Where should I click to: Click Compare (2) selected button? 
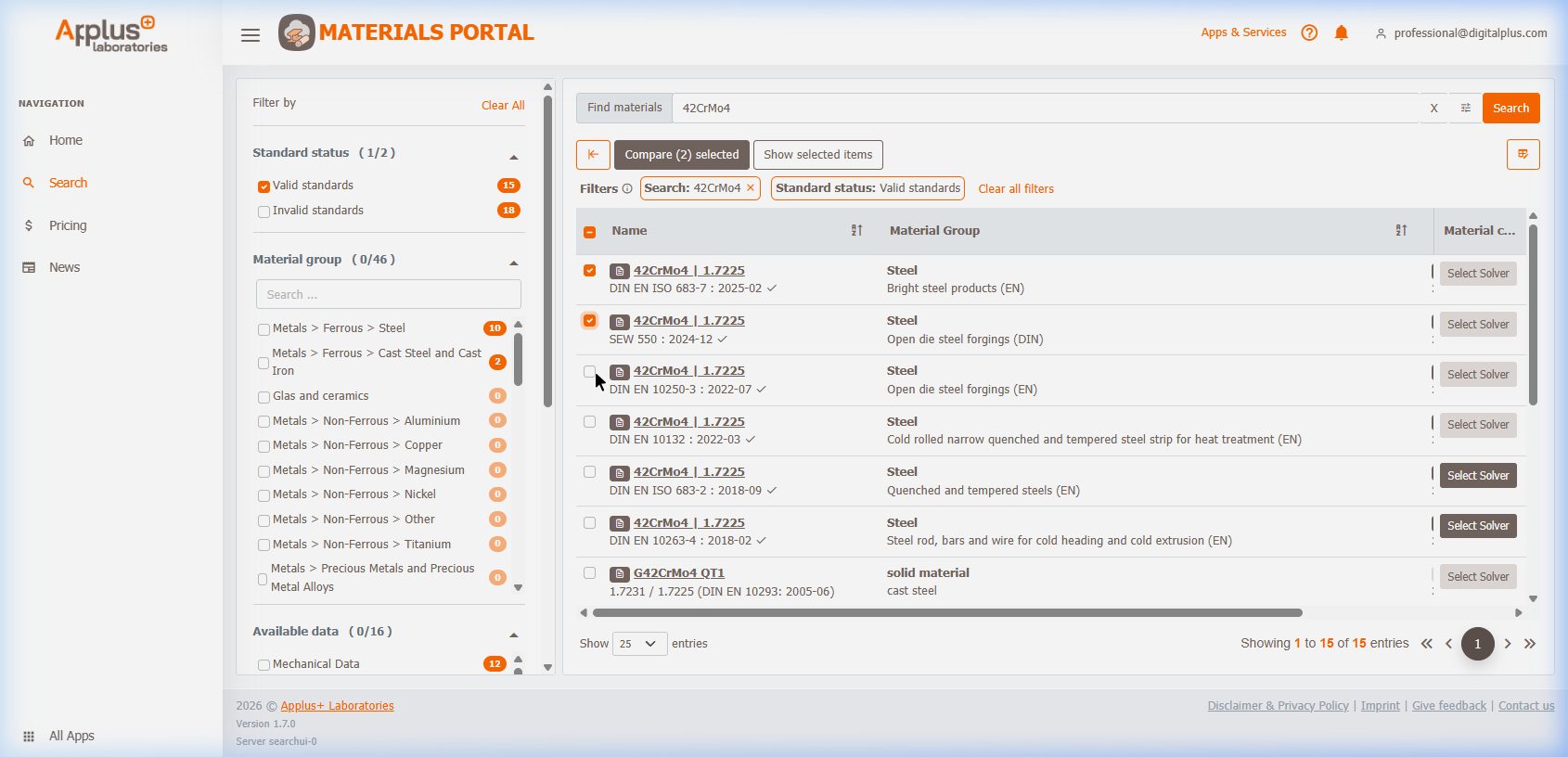[x=681, y=155]
